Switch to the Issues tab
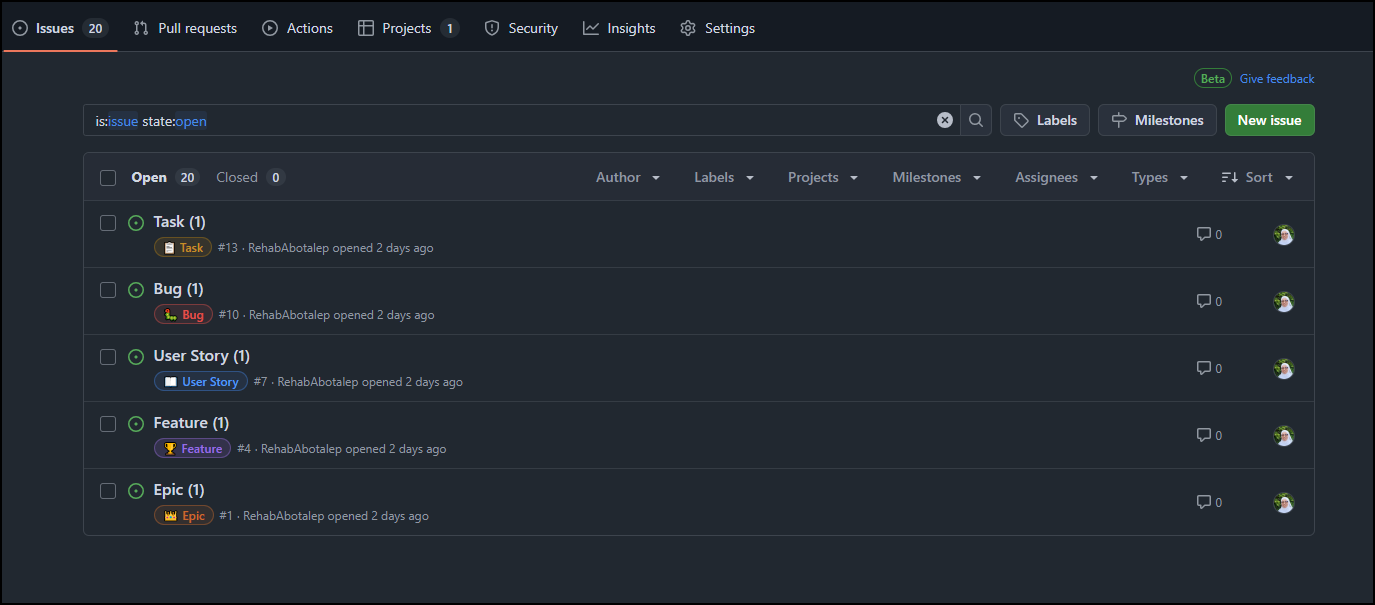Screen dimensions: 1375x605 60,28
